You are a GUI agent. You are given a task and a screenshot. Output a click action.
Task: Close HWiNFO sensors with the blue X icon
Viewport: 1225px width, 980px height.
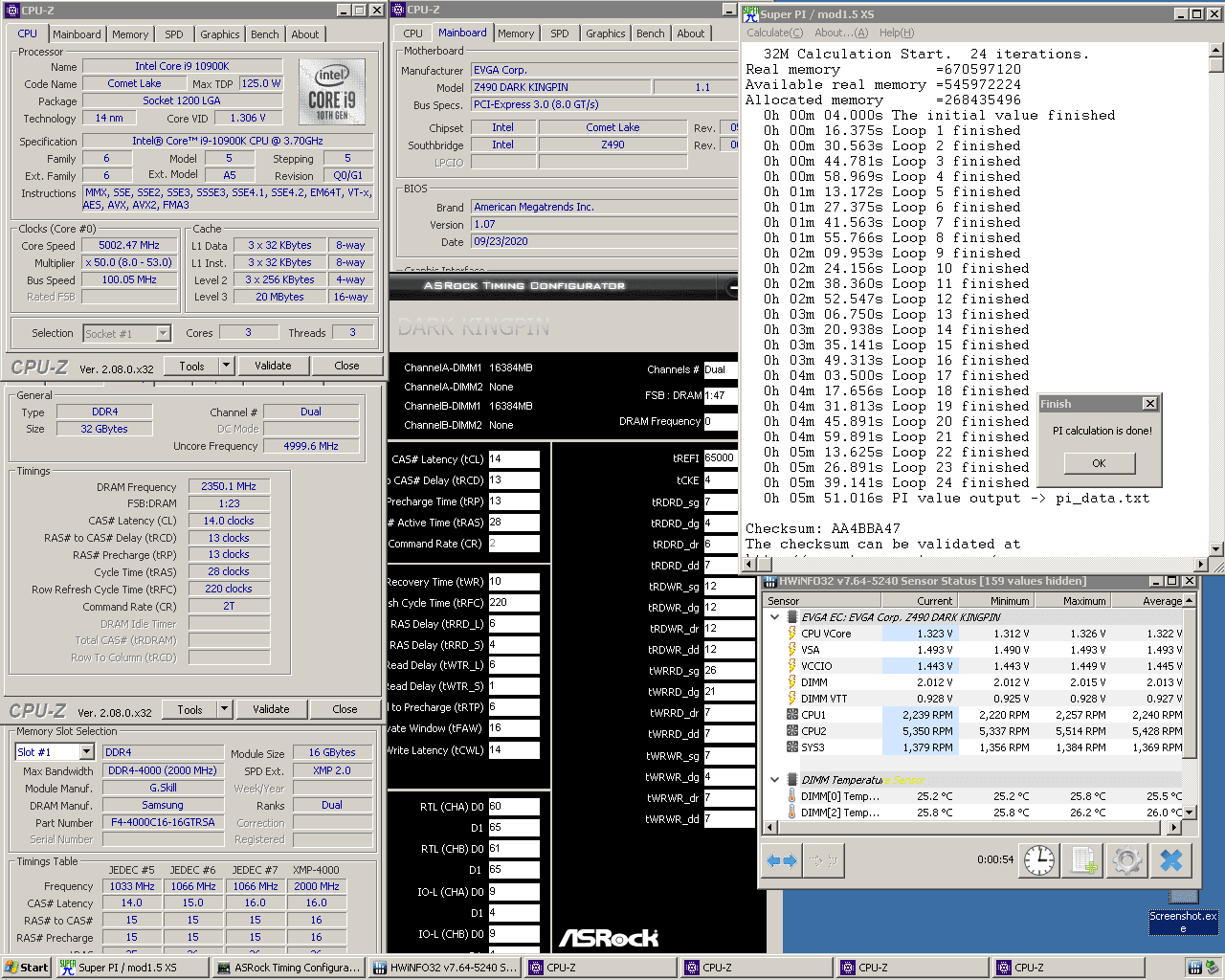tap(1171, 860)
